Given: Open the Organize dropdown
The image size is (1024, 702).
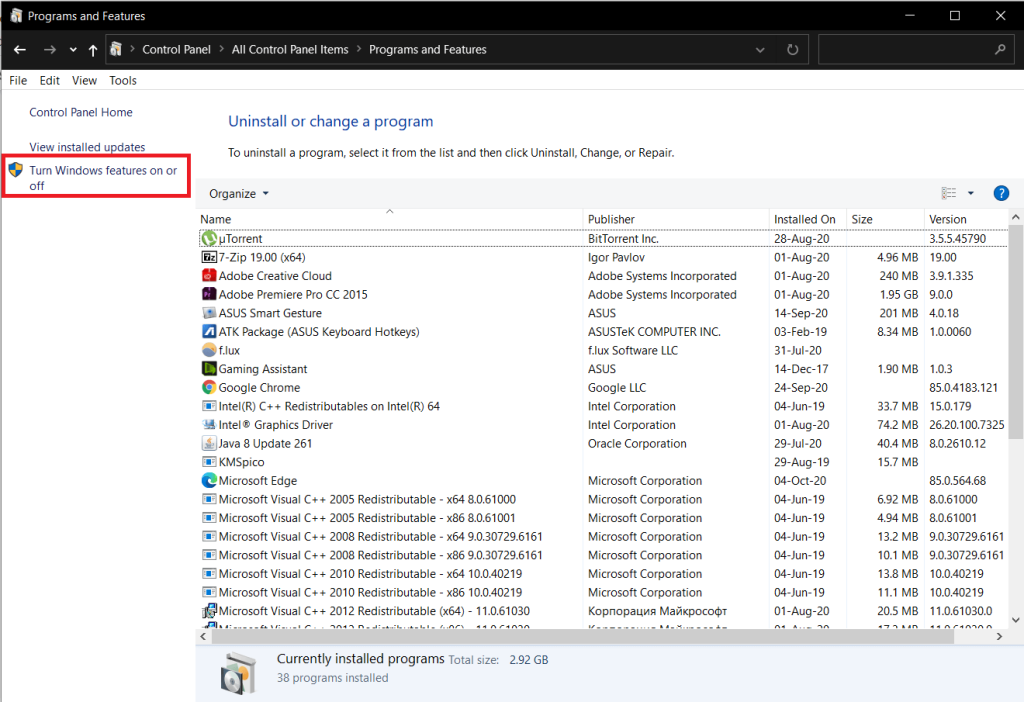Looking at the screenshot, I should (238, 194).
